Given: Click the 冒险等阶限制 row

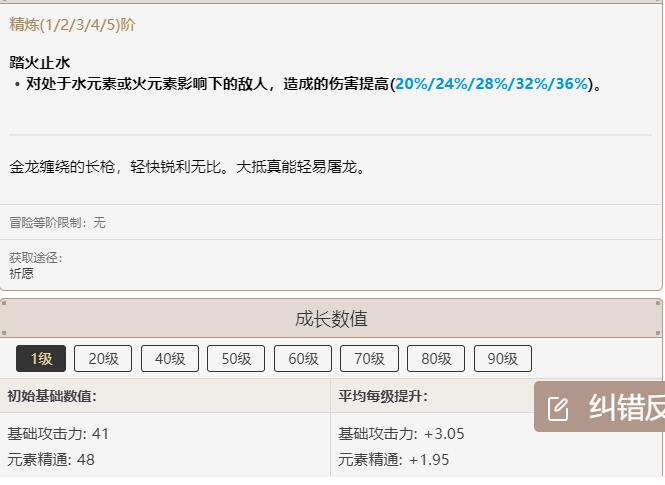Looking at the screenshot, I should [x=331, y=222].
